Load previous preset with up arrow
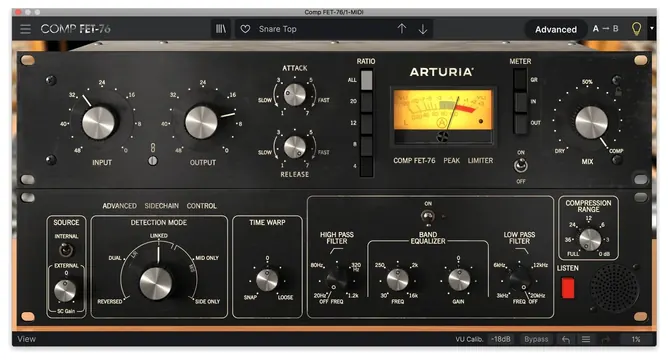The width and height of the screenshot is (668, 360). 402,29
